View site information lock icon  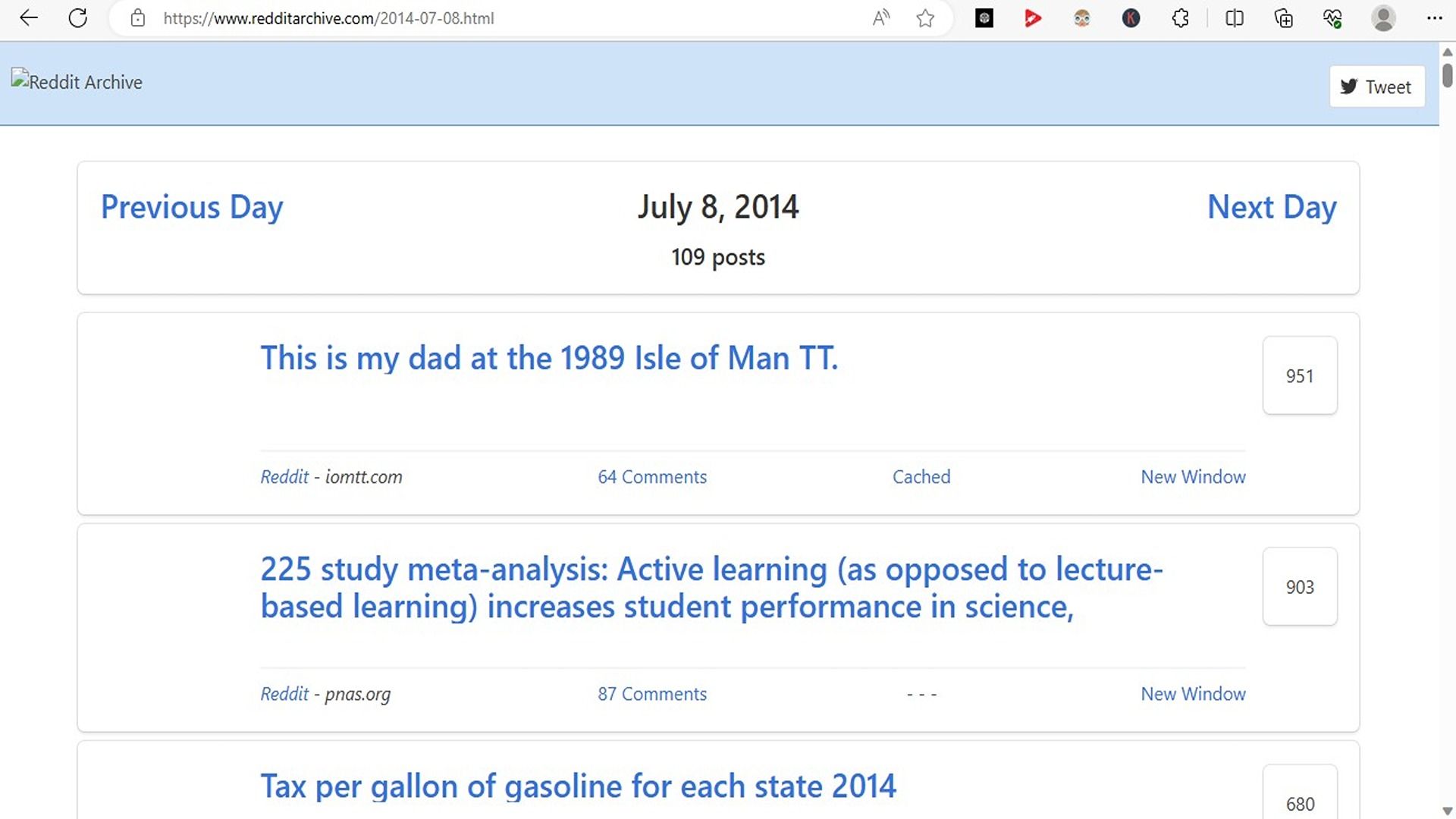(137, 18)
